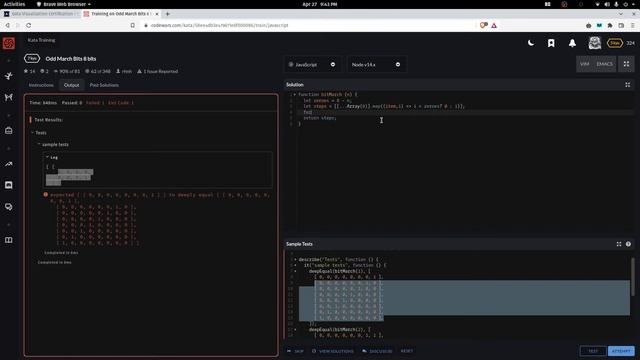Open notifications bell
Screen dimensions: 640x360
(x=572, y=43)
